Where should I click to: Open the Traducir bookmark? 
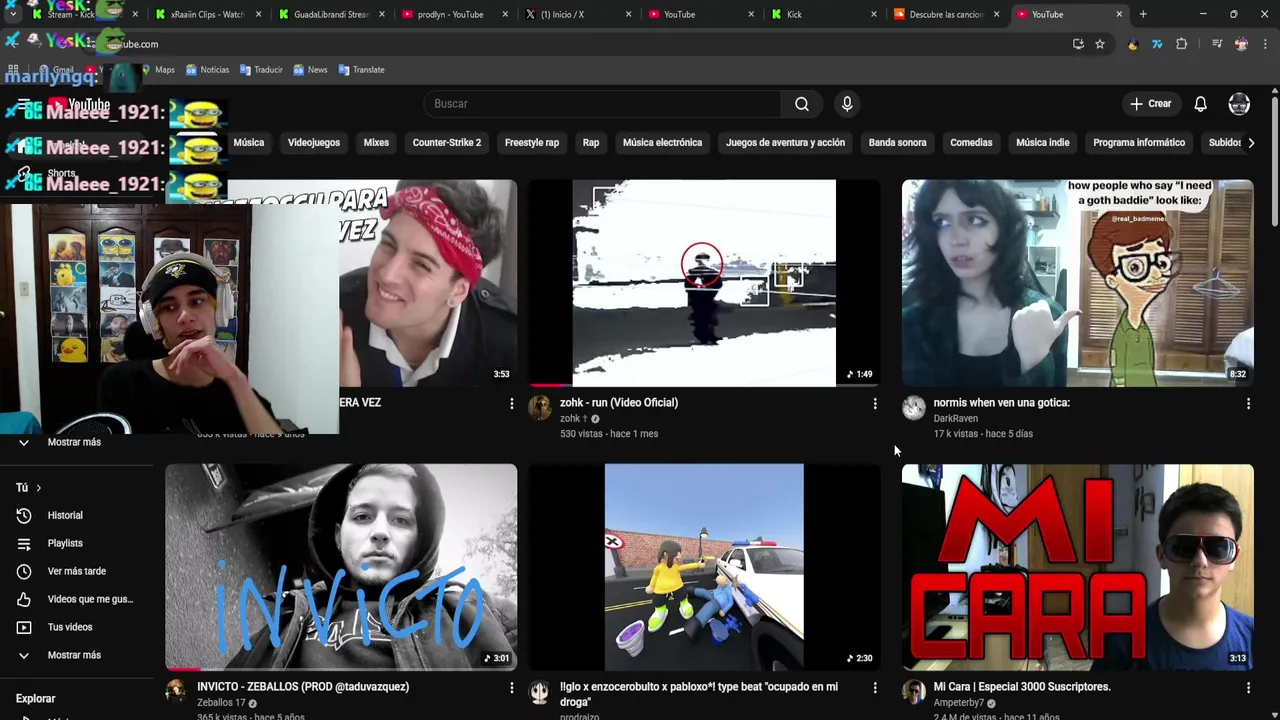pyautogui.click(x=261, y=70)
